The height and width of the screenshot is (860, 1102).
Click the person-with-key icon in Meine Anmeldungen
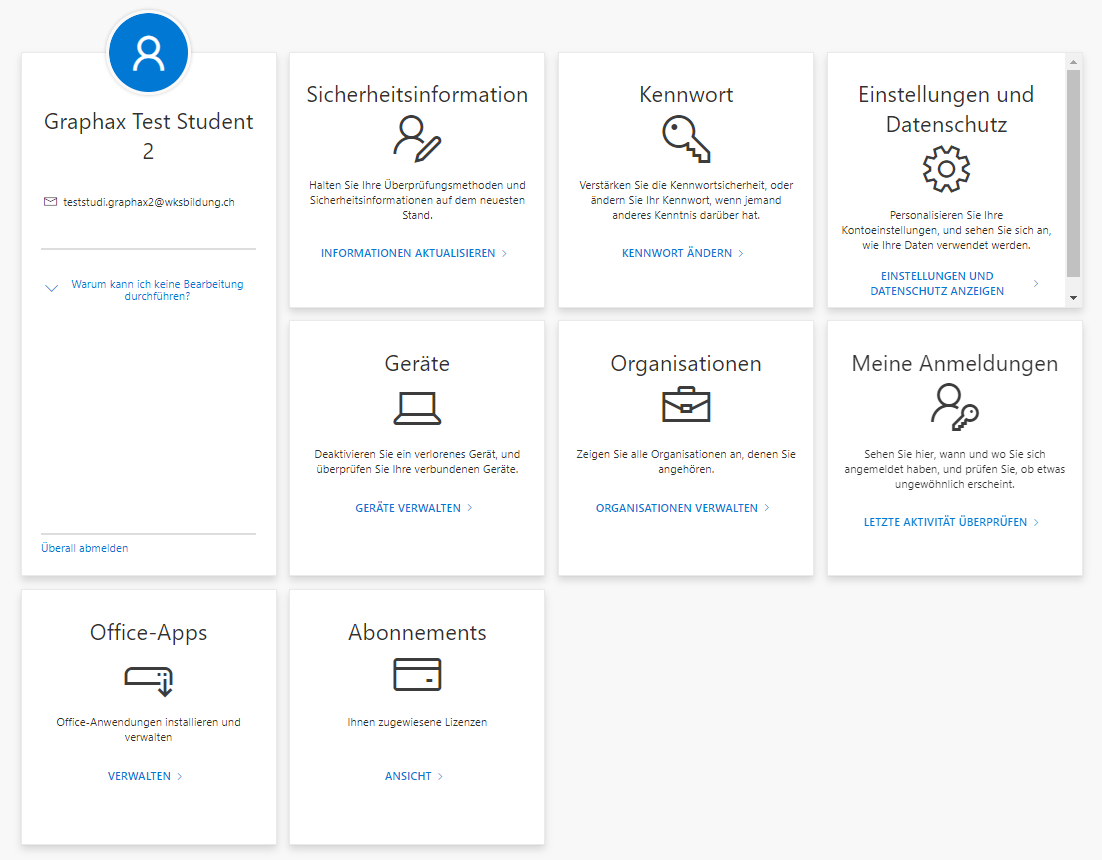click(954, 407)
